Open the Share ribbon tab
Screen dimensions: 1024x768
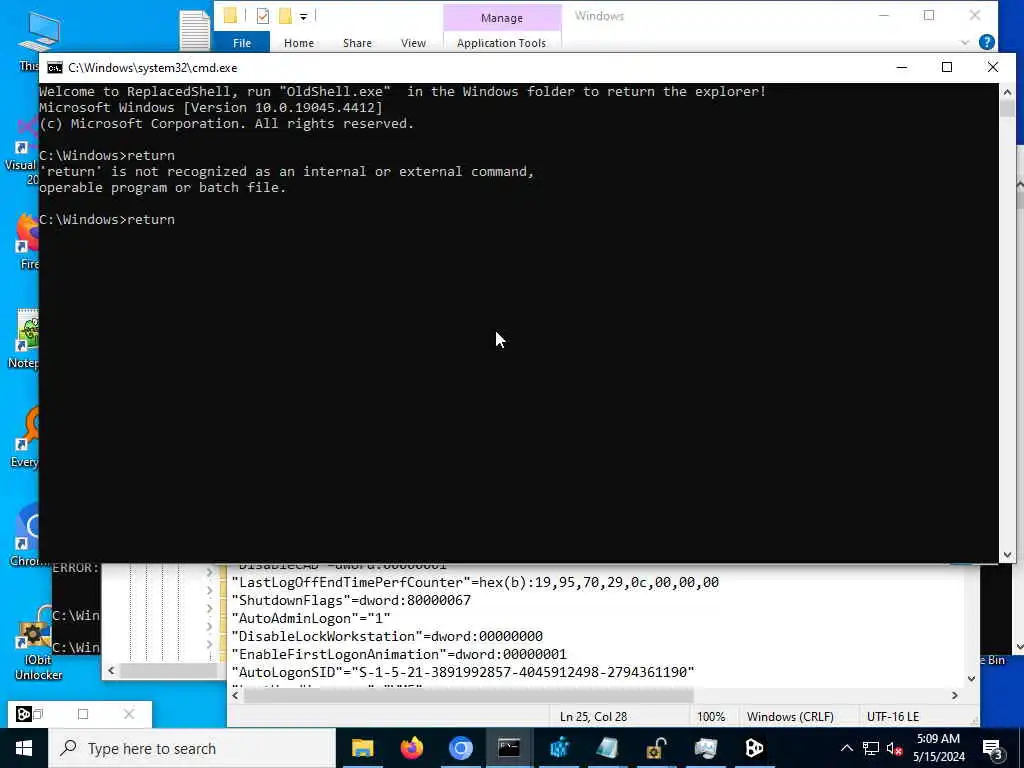(x=357, y=43)
